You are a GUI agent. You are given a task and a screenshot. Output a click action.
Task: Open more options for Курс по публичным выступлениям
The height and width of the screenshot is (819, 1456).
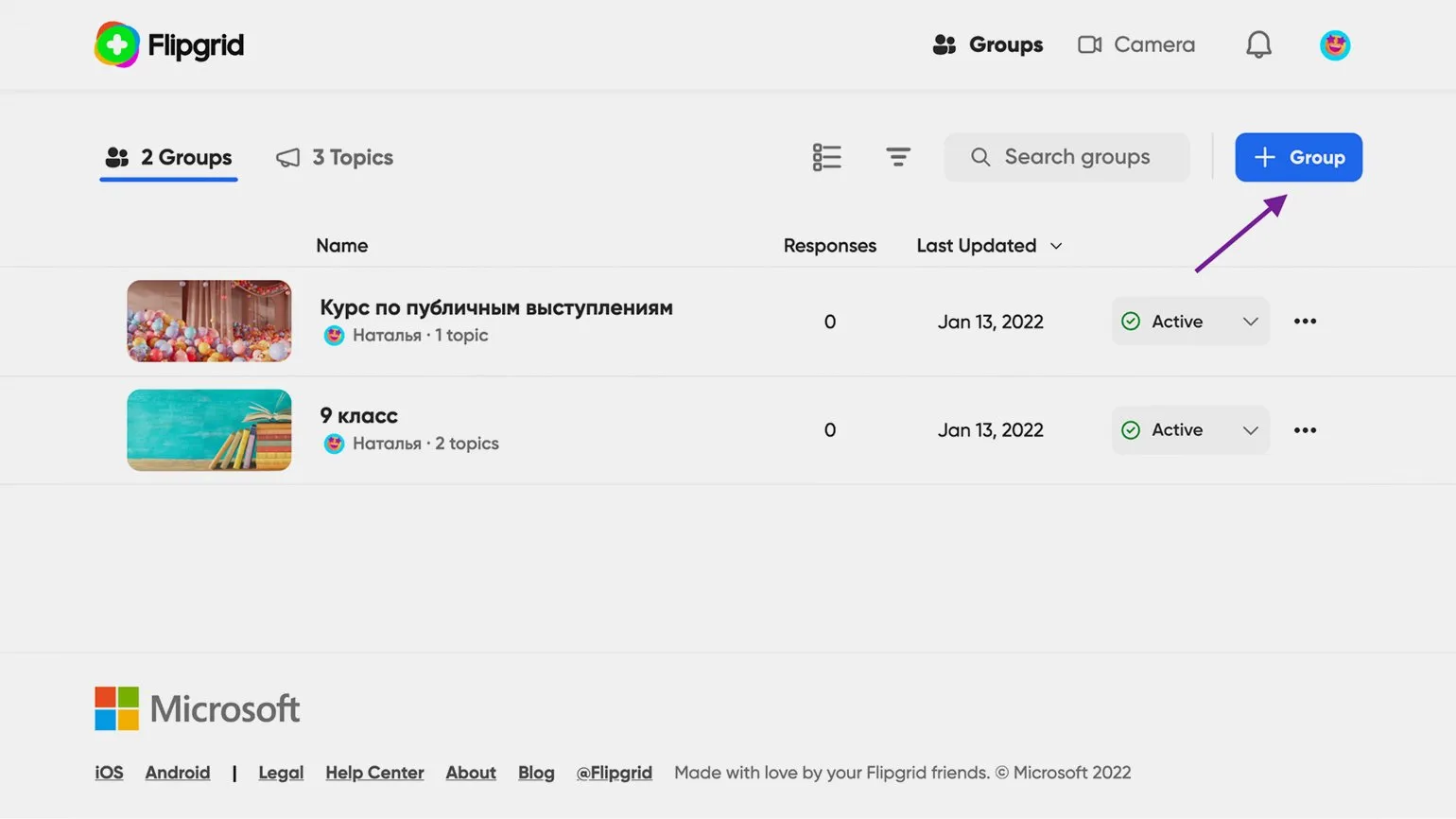[x=1305, y=322]
